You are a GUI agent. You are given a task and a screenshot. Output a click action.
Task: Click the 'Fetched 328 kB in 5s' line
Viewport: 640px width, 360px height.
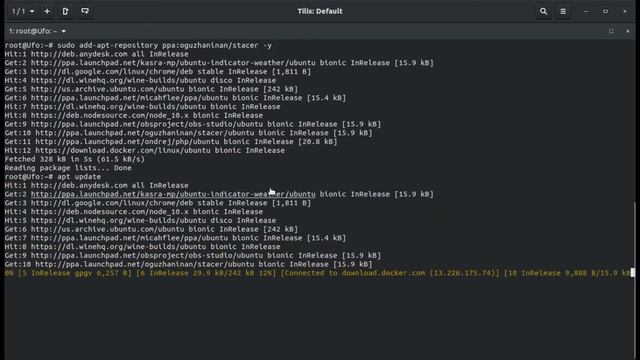[x=75, y=159]
